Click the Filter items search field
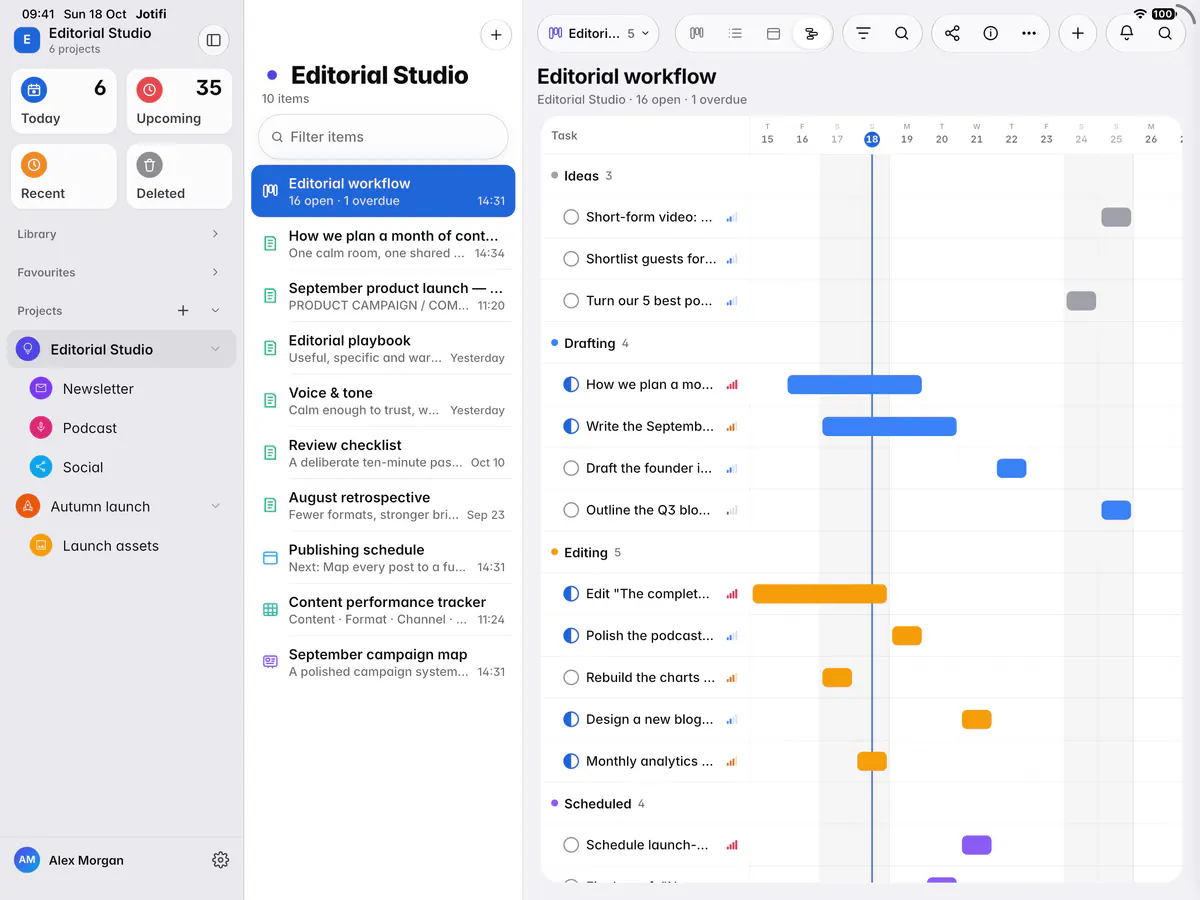Image resolution: width=1200 pixels, height=900 pixels. point(383,137)
